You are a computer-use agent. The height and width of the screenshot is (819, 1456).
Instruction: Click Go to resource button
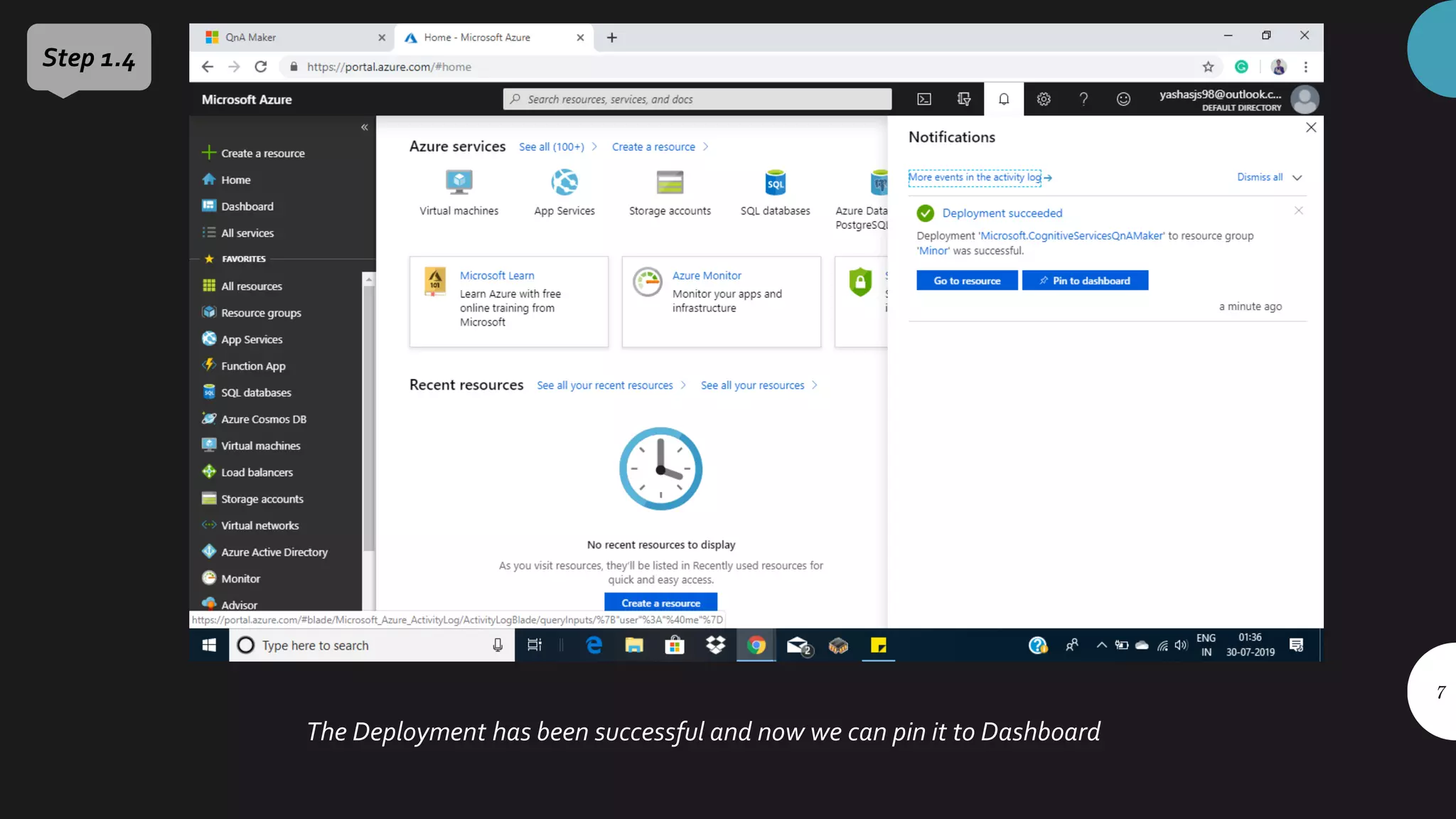tap(967, 281)
